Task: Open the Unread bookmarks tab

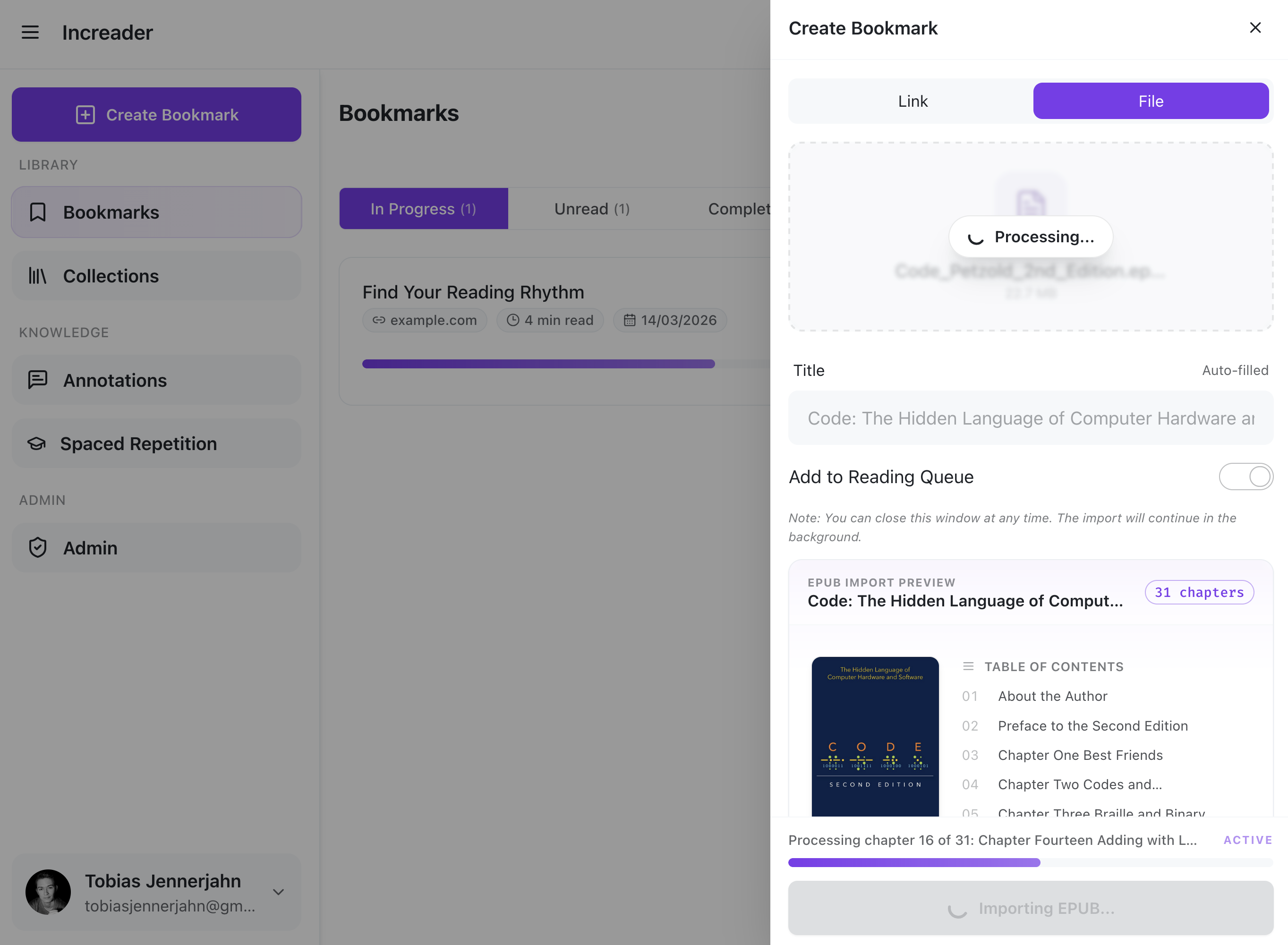Action: point(591,209)
